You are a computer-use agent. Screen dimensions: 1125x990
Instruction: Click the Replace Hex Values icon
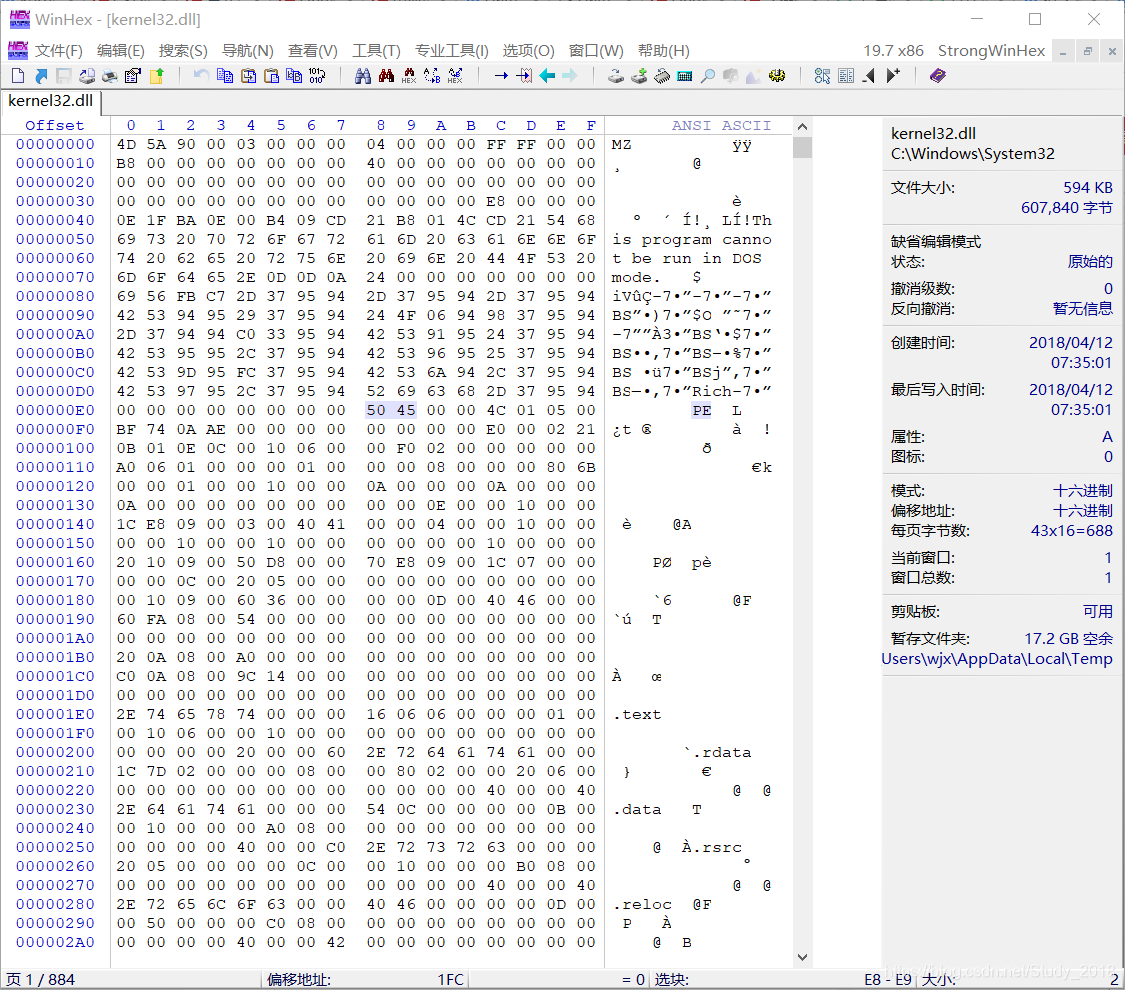[x=455, y=75]
